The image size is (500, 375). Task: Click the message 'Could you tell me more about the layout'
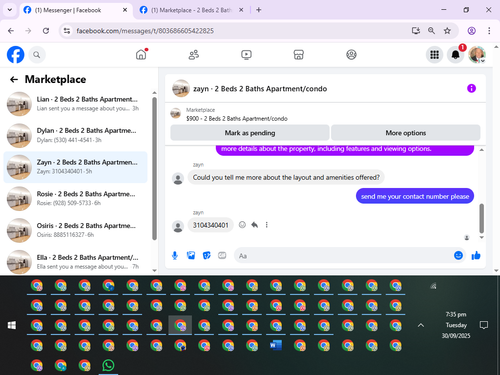(286, 177)
